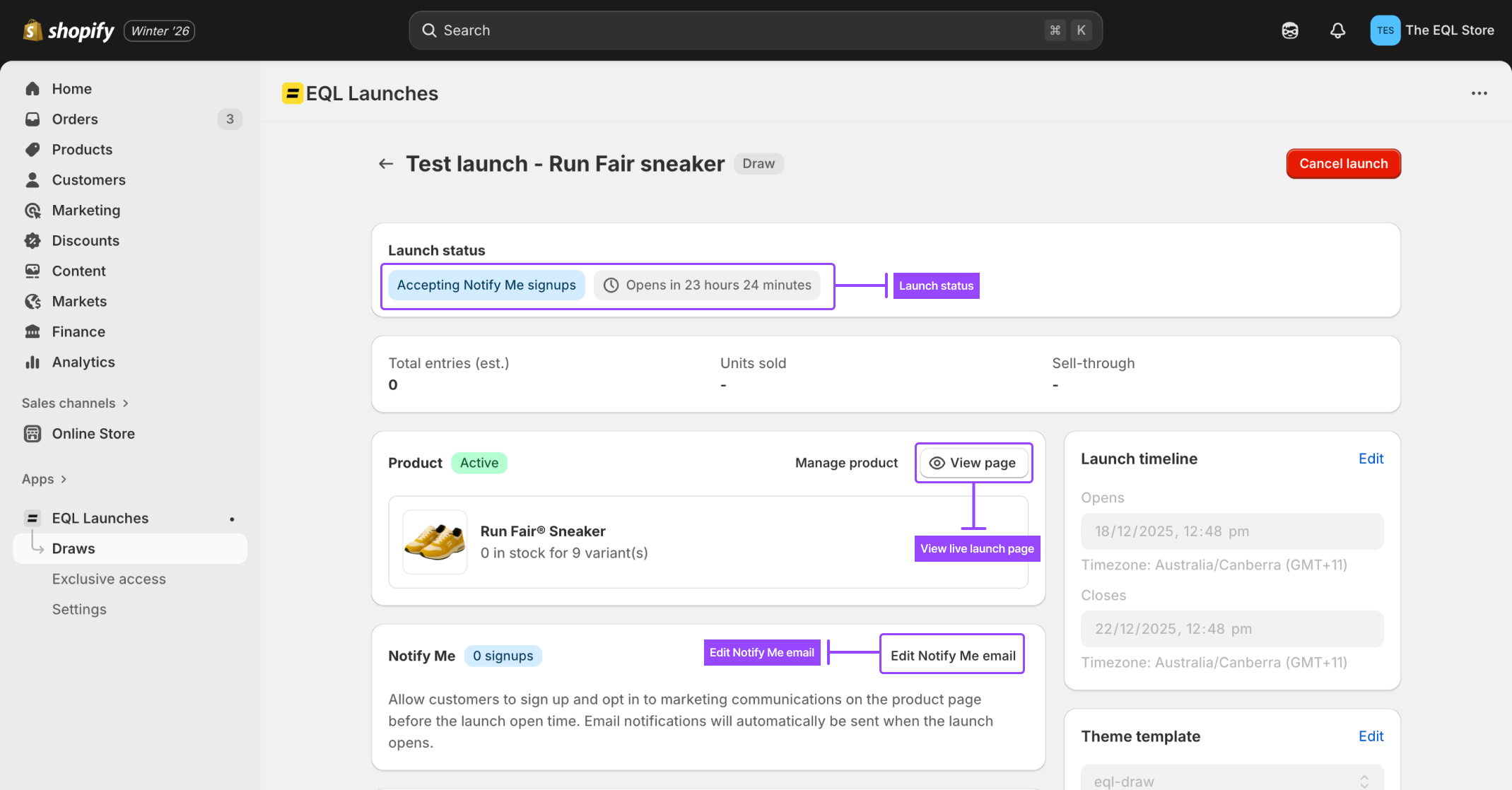Viewport: 1512px width, 790px height.
Task: Click the Run Fair Sneaker thumbnail
Action: point(435,542)
